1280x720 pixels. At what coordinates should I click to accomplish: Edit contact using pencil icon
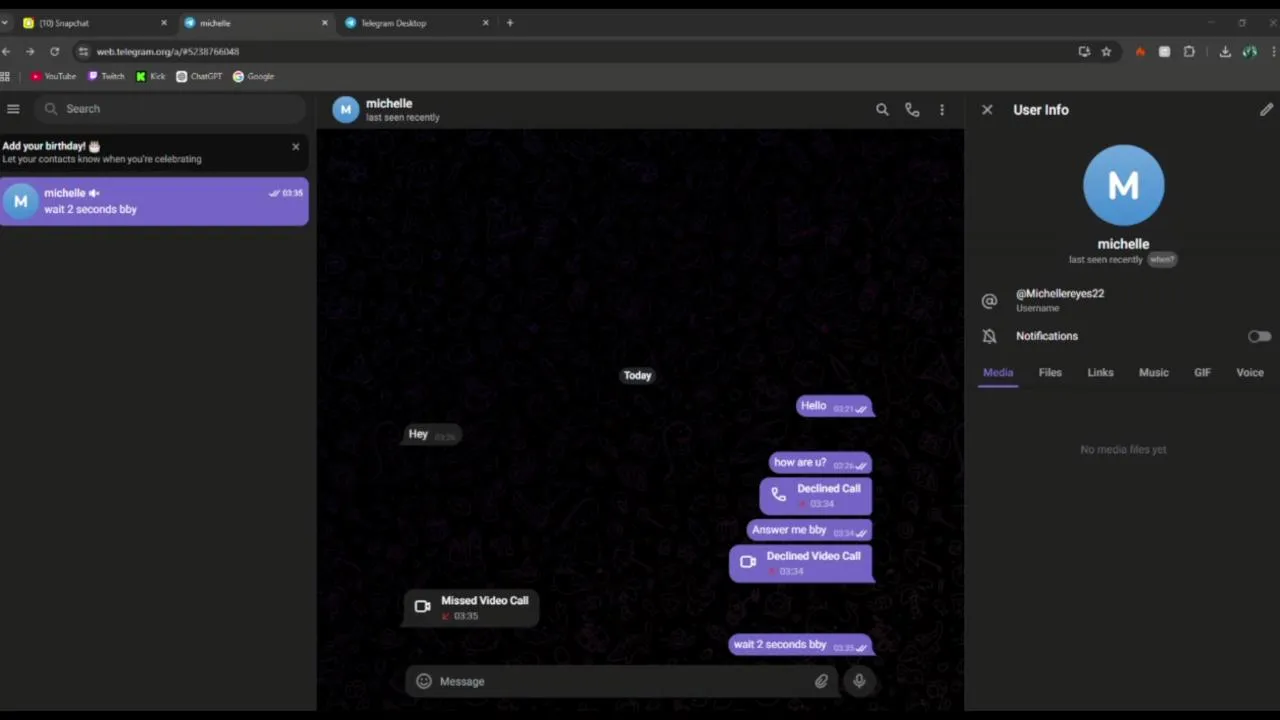[1266, 110]
